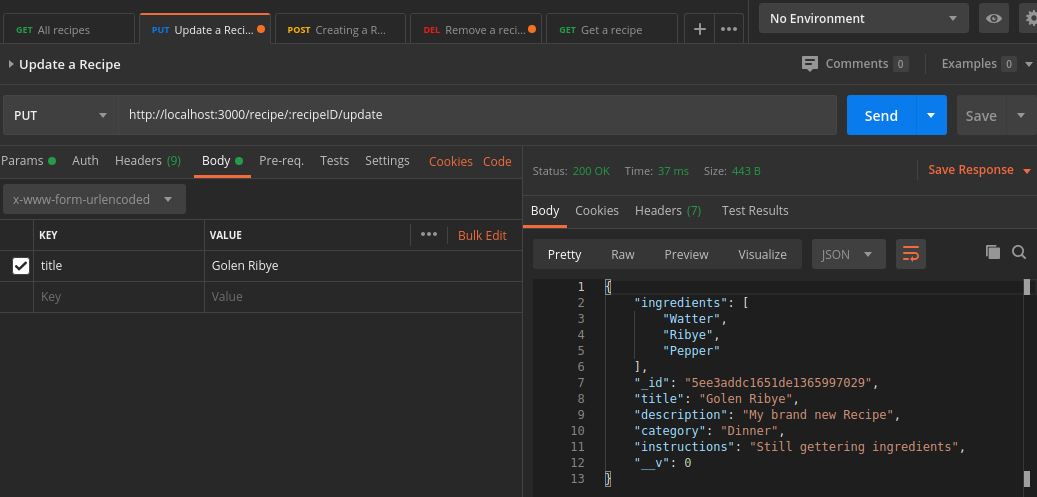
Task: Open the response Headers (7) tab
Action: [x=668, y=210]
